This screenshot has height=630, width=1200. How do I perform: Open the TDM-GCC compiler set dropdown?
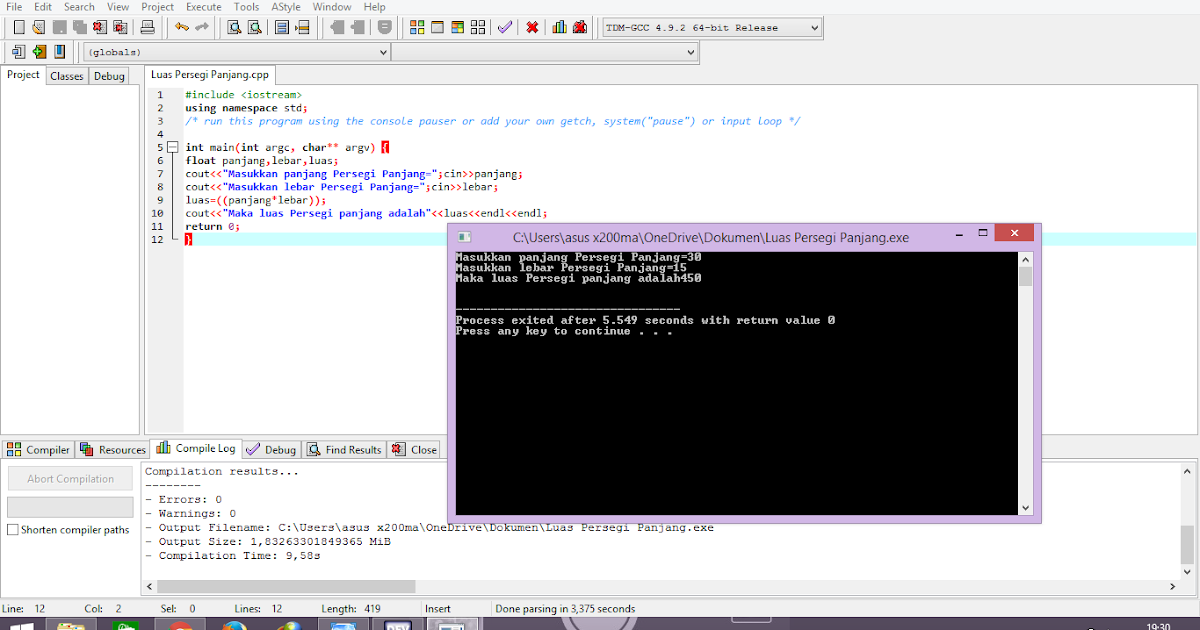pyautogui.click(x=815, y=27)
